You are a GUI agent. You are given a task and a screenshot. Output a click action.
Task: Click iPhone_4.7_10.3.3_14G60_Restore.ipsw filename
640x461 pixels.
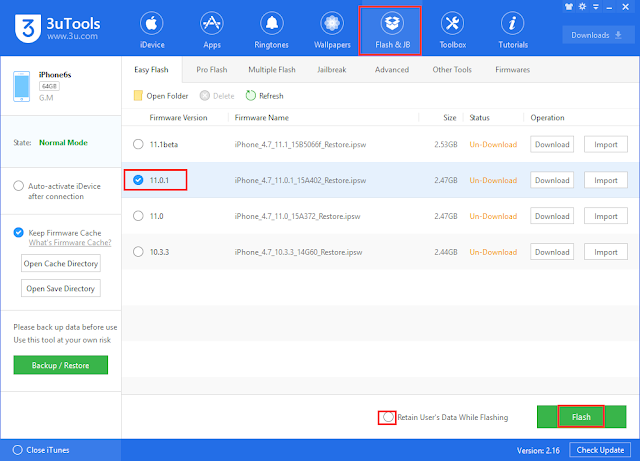(298, 252)
